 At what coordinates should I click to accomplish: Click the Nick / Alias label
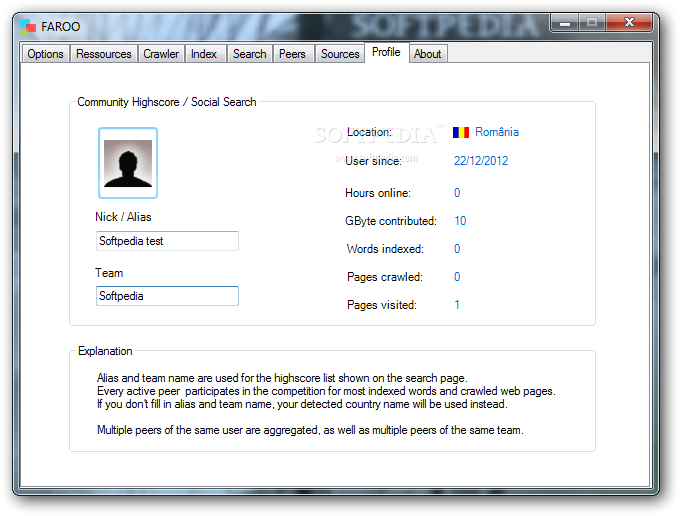pos(123,217)
